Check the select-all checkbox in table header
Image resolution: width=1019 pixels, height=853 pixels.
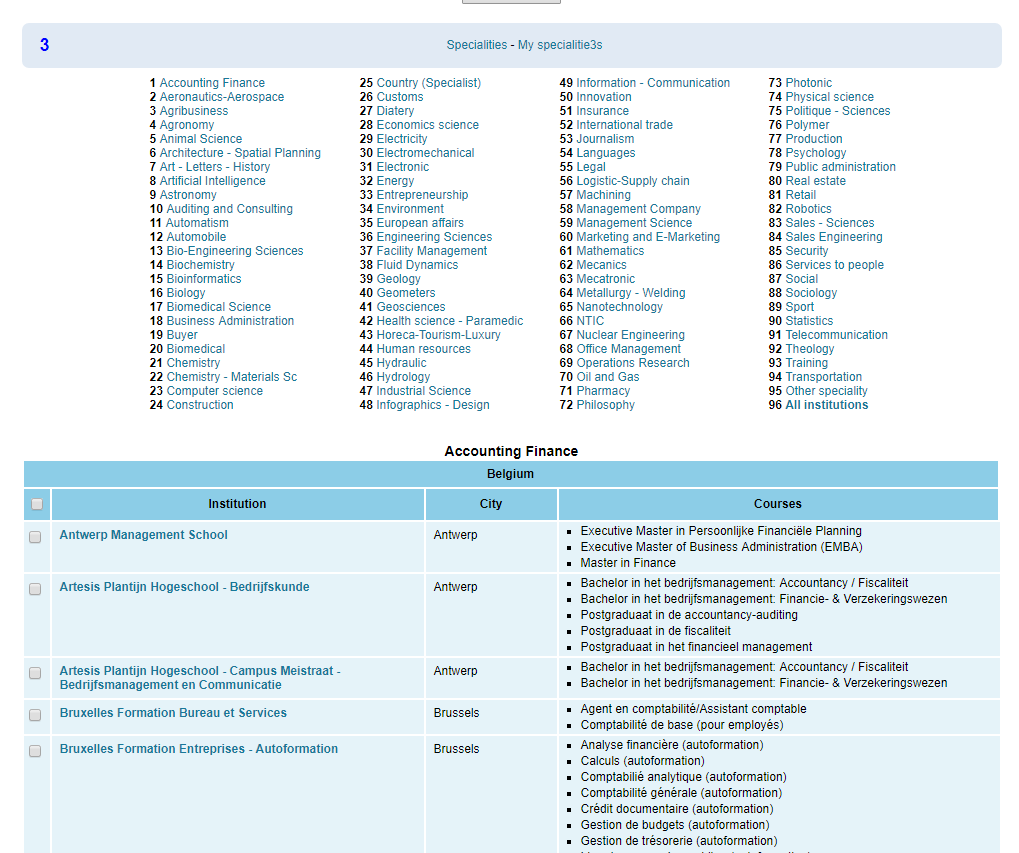(x=36, y=504)
